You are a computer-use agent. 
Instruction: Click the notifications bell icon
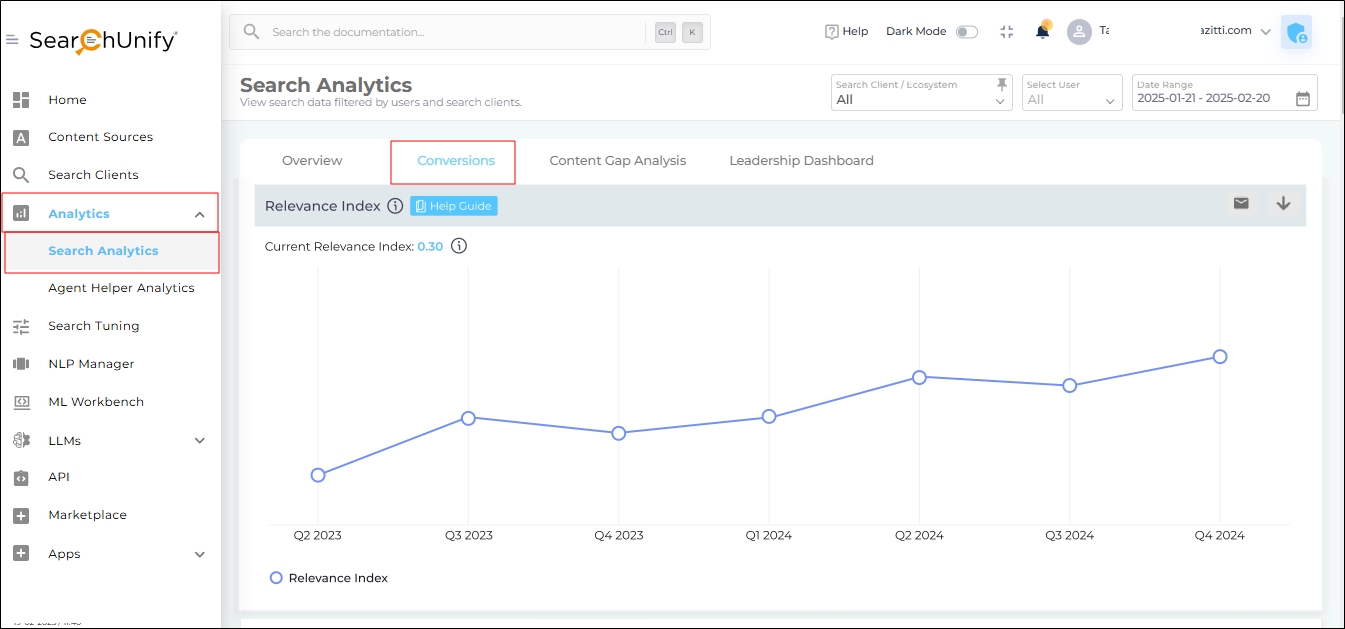point(1042,32)
